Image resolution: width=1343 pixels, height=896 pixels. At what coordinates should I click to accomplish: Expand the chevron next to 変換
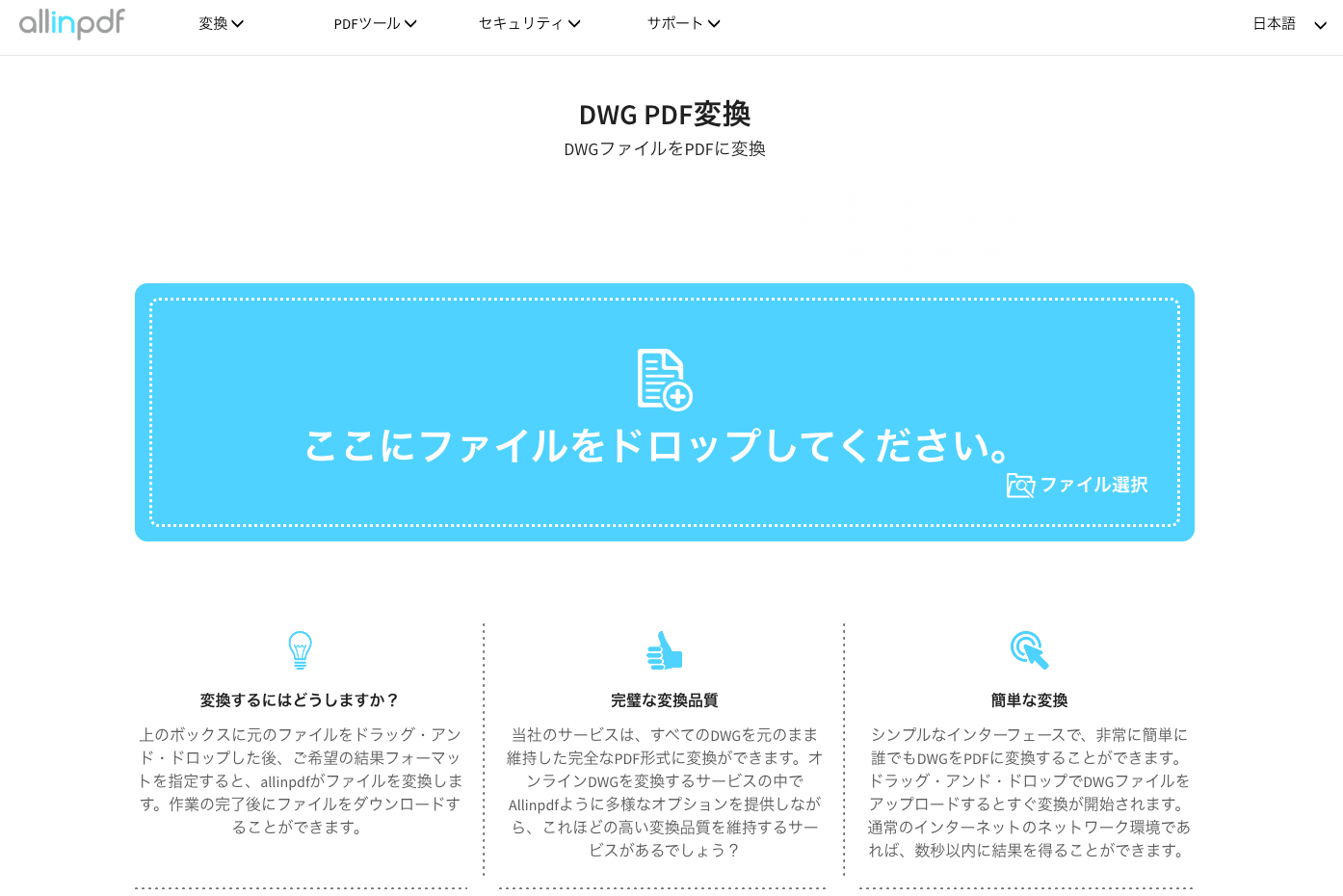pyautogui.click(x=238, y=24)
